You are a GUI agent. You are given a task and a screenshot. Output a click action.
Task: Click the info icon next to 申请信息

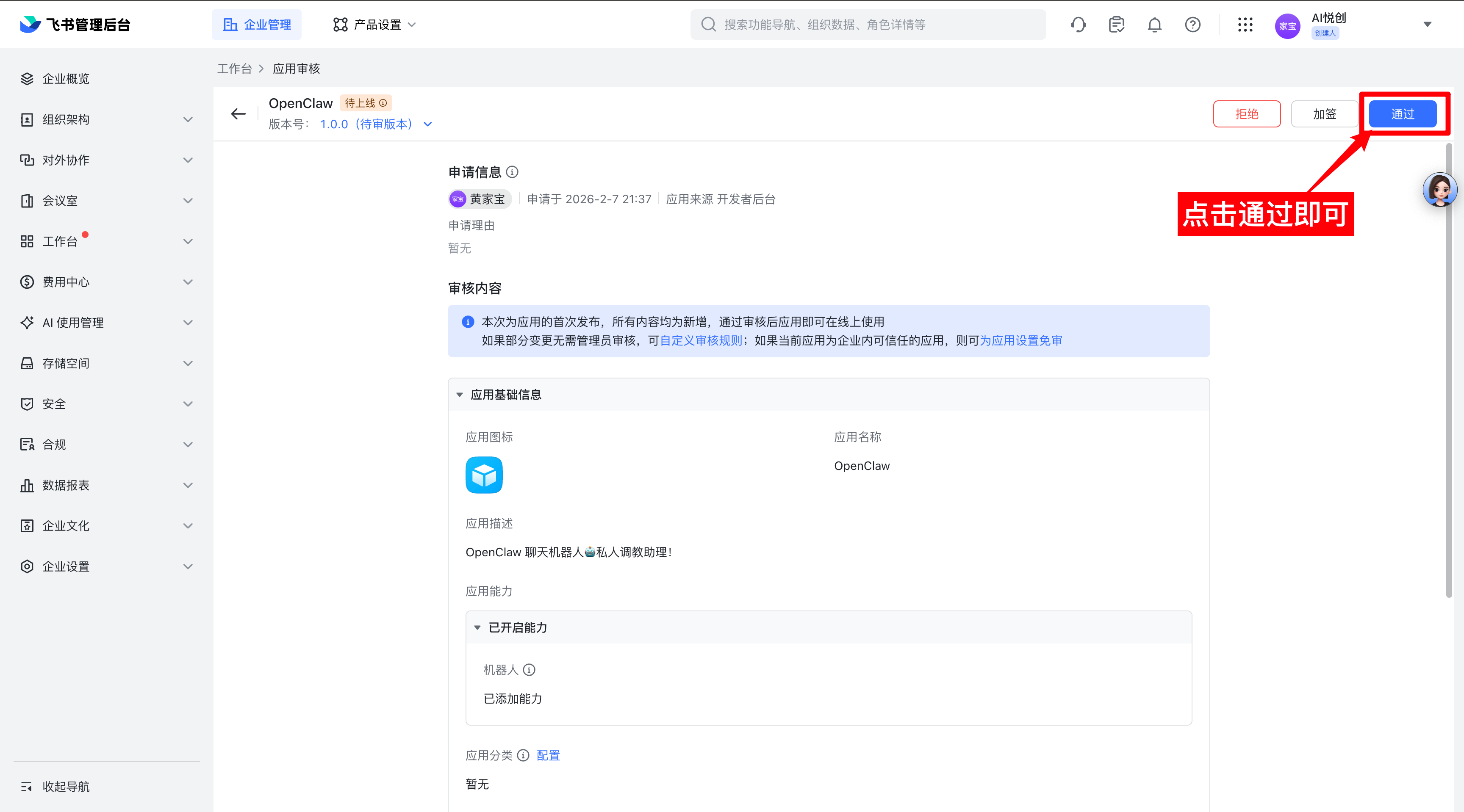[512, 171]
